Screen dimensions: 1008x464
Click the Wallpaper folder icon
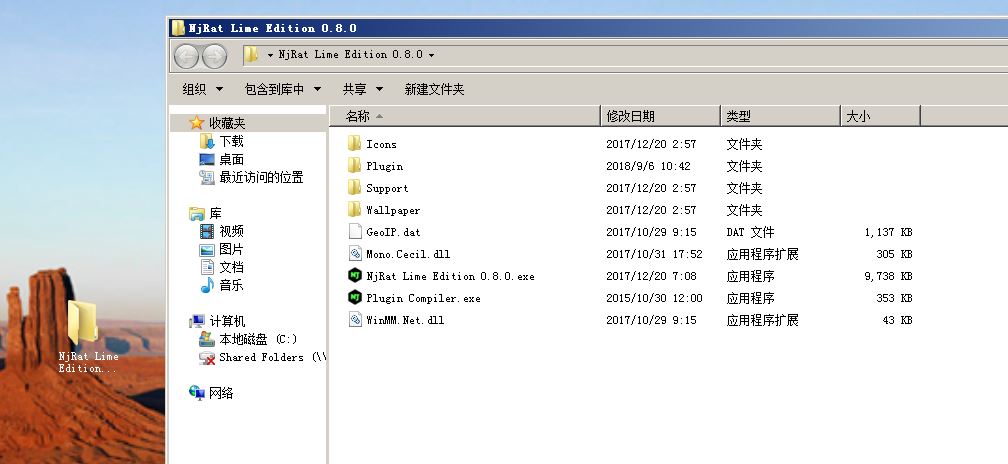(355, 210)
